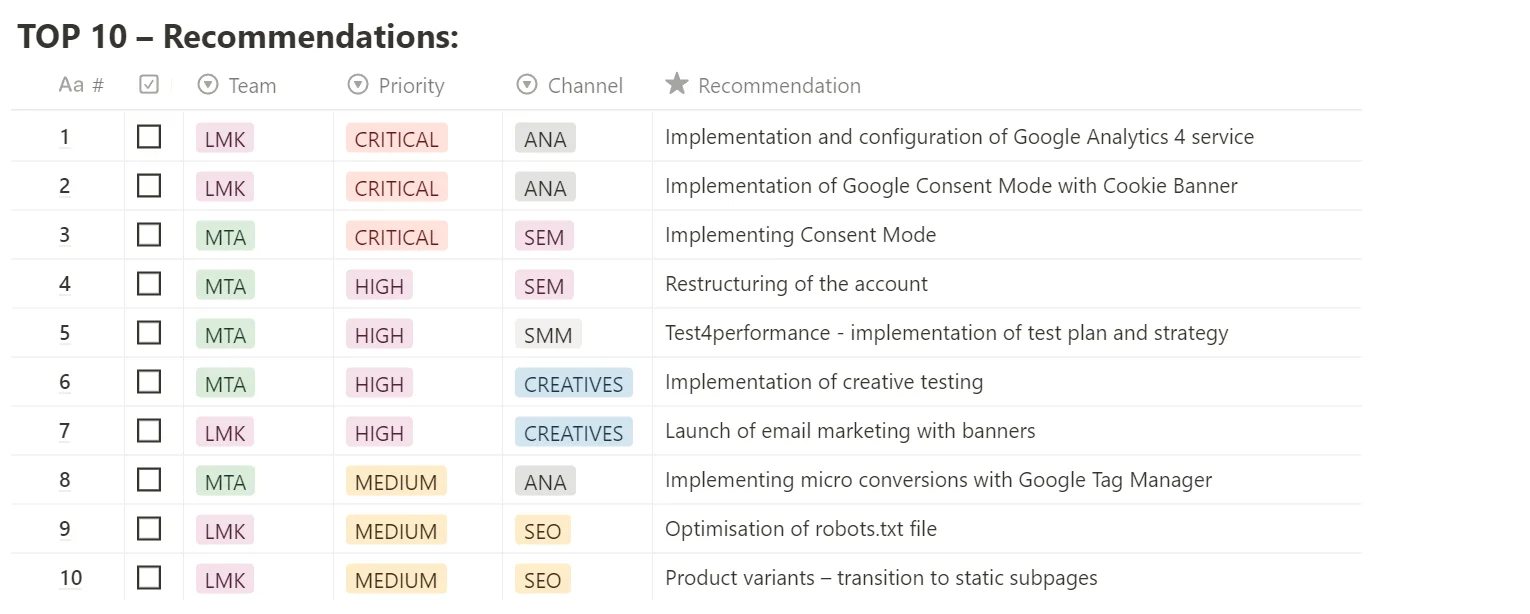
Task: Check the box for row 5
Action: pyautogui.click(x=149, y=333)
